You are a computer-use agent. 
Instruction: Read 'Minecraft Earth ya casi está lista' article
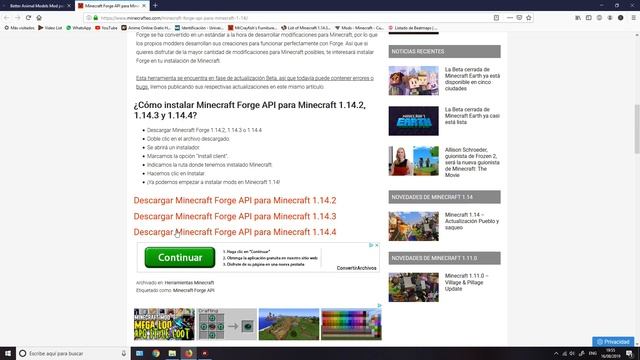(x=472, y=116)
